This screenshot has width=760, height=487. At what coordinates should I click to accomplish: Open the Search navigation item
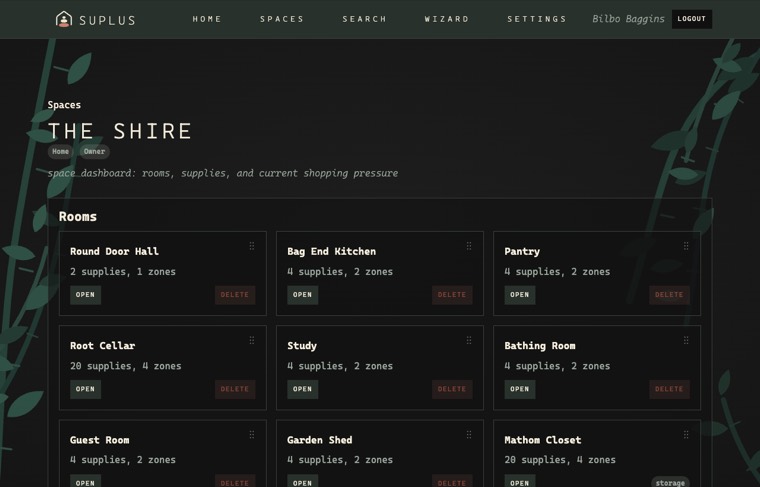point(364,19)
